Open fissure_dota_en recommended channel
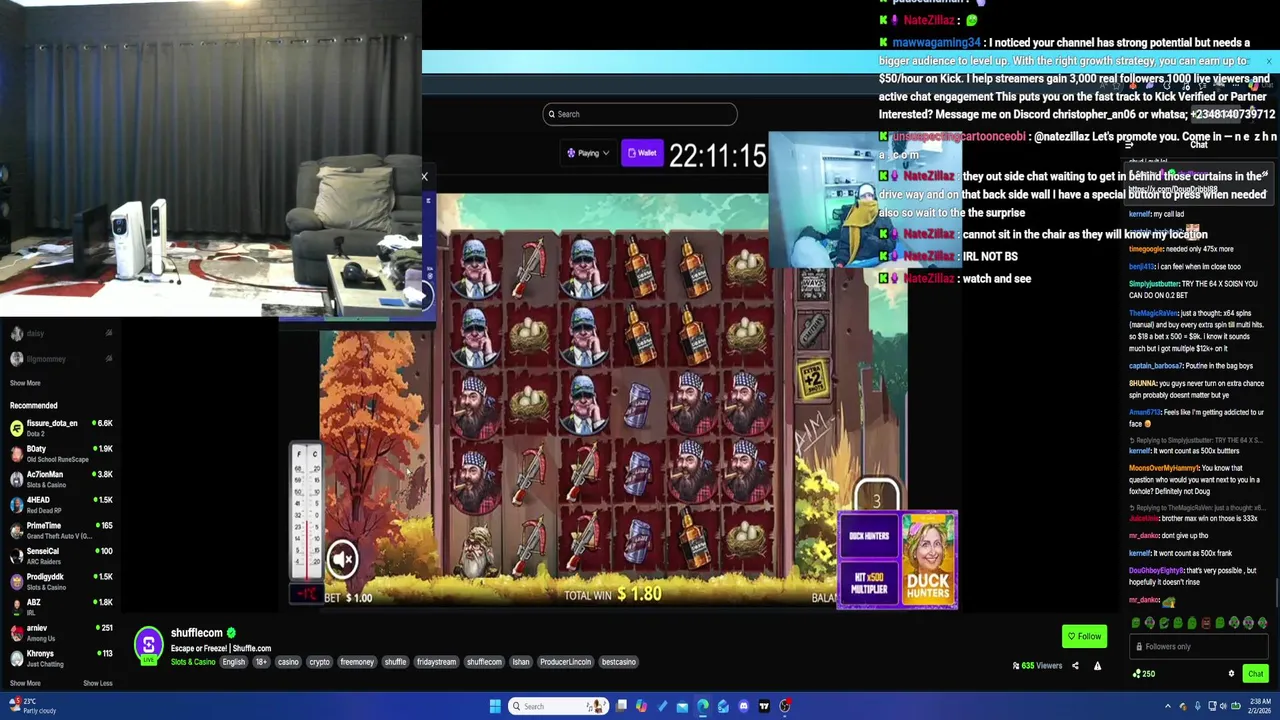Screen dimensions: 1280x720 (x=60, y=428)
